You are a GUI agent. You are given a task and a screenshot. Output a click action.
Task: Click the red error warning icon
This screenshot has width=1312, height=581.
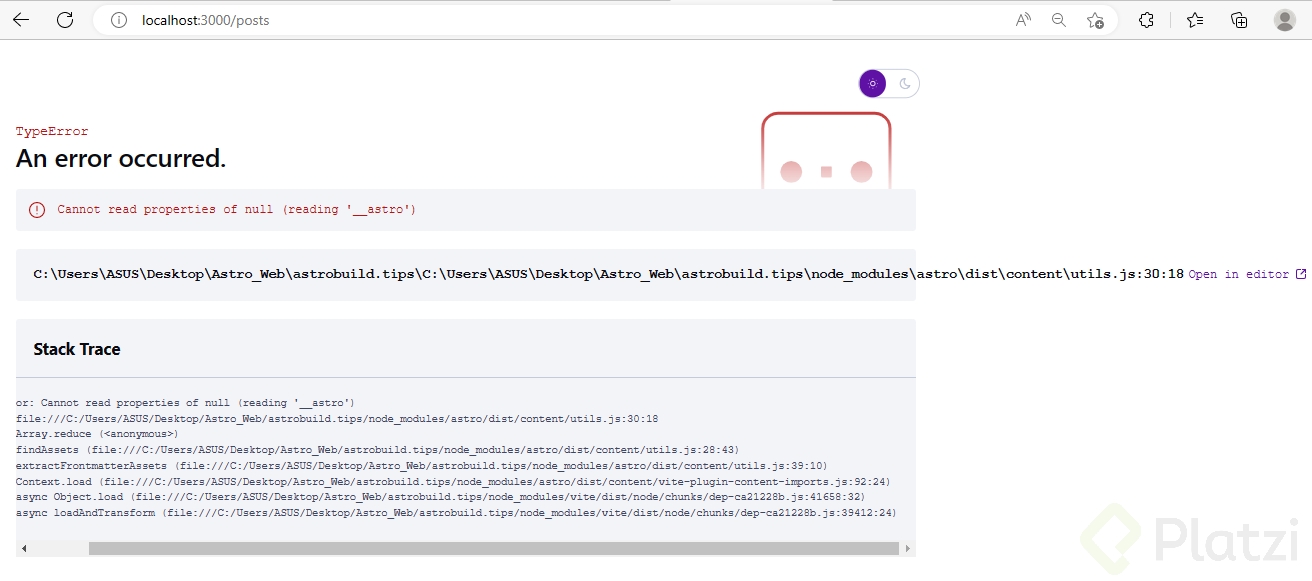tap(37, 210)
